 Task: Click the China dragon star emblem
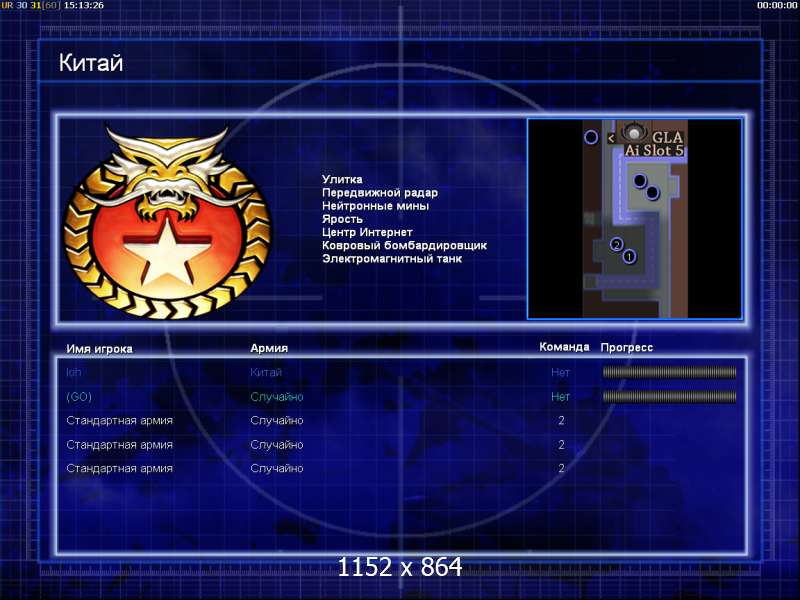(167, 223)
